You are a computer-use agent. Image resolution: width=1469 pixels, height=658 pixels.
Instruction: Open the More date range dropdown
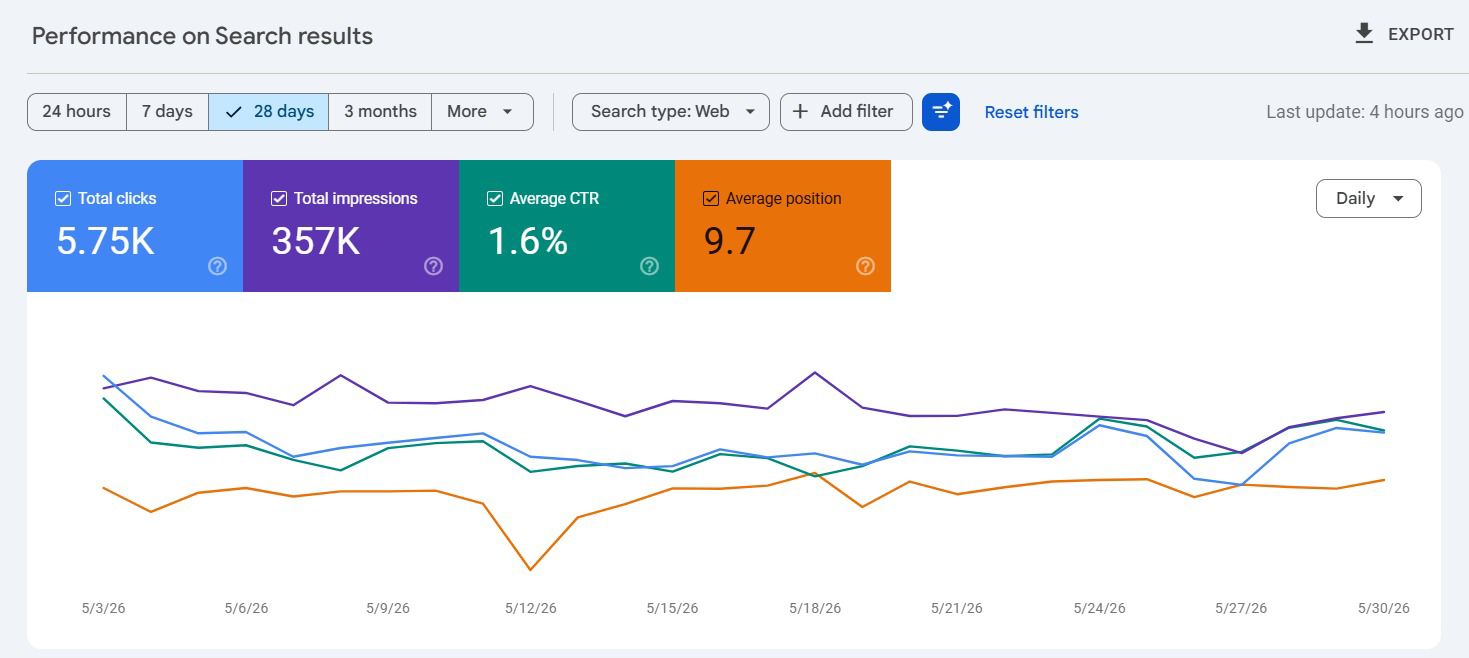[482, 112]
